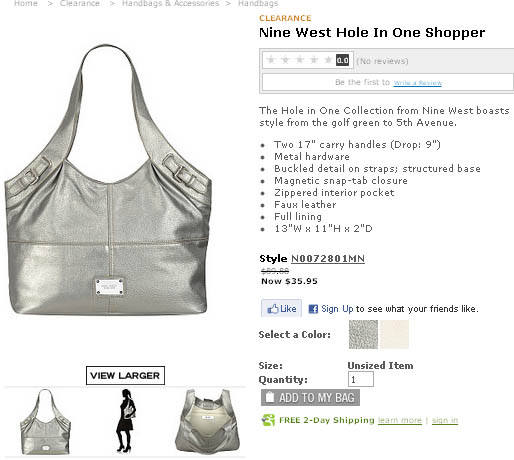Show the model silhouette thumbnail
Viewport: 514px width, 460px height.
click(126, 421)
